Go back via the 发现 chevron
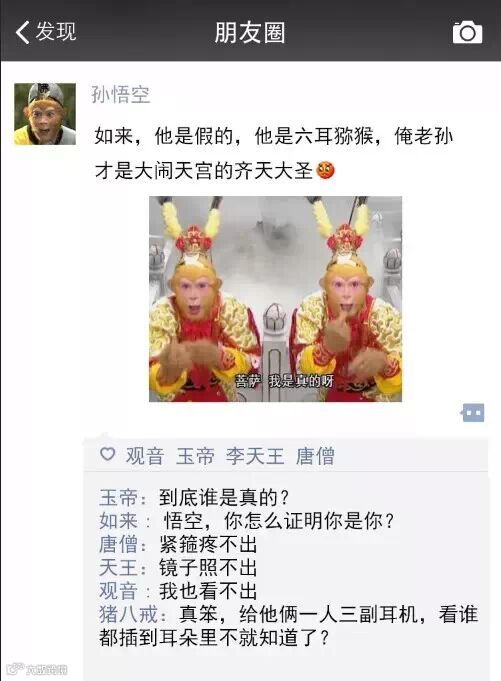The height and width of the screenshot is (681, 501). click(23, 32)
